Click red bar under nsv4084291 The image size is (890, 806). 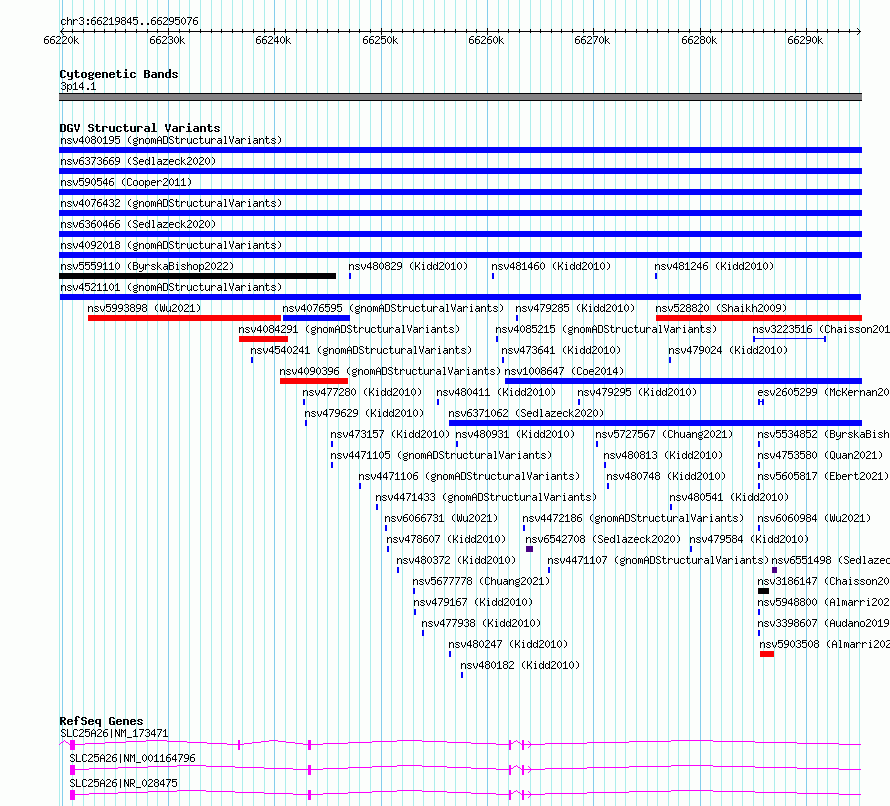pos(263,339)
